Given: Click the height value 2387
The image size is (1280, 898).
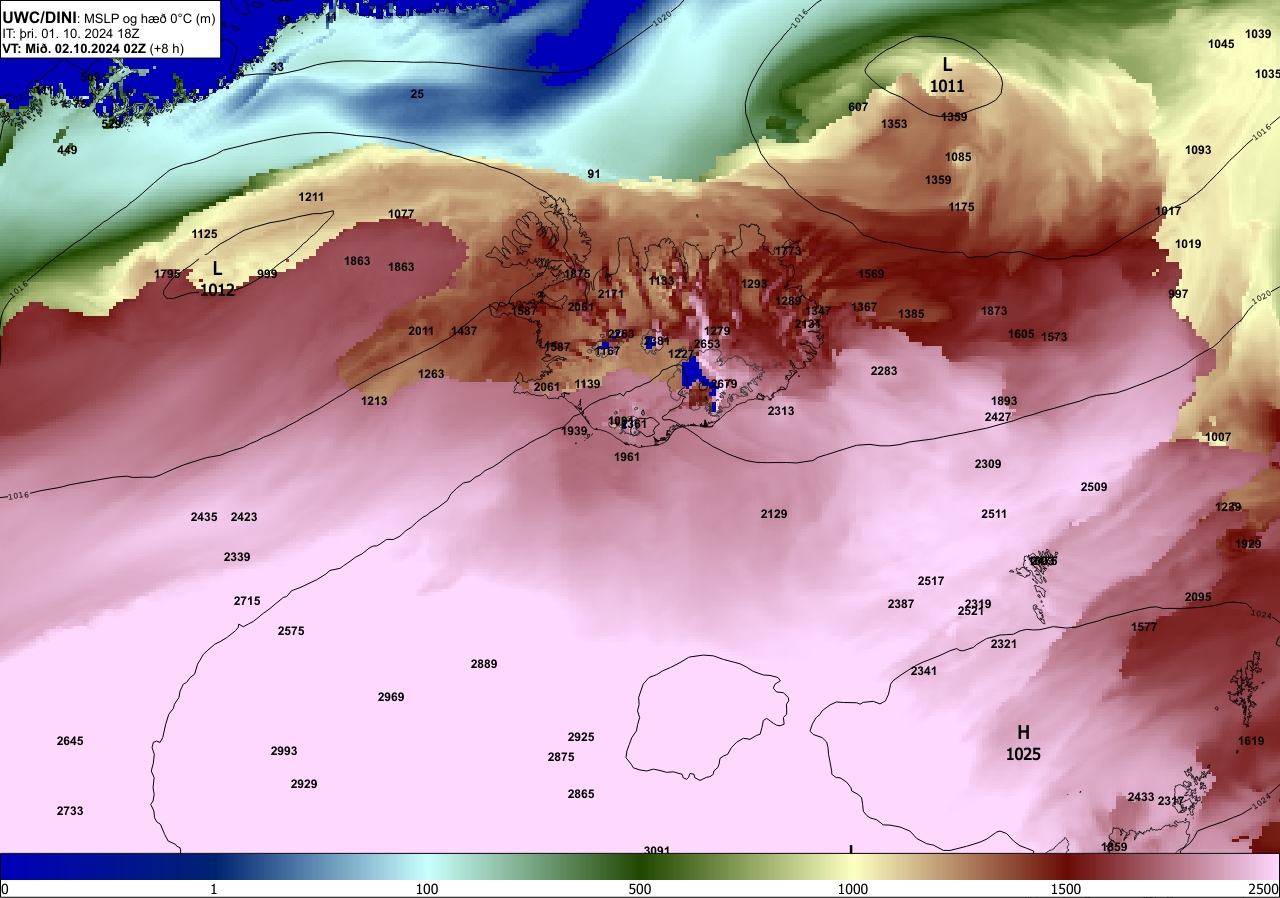Looking at the screenshot, I should pos(901,604).
